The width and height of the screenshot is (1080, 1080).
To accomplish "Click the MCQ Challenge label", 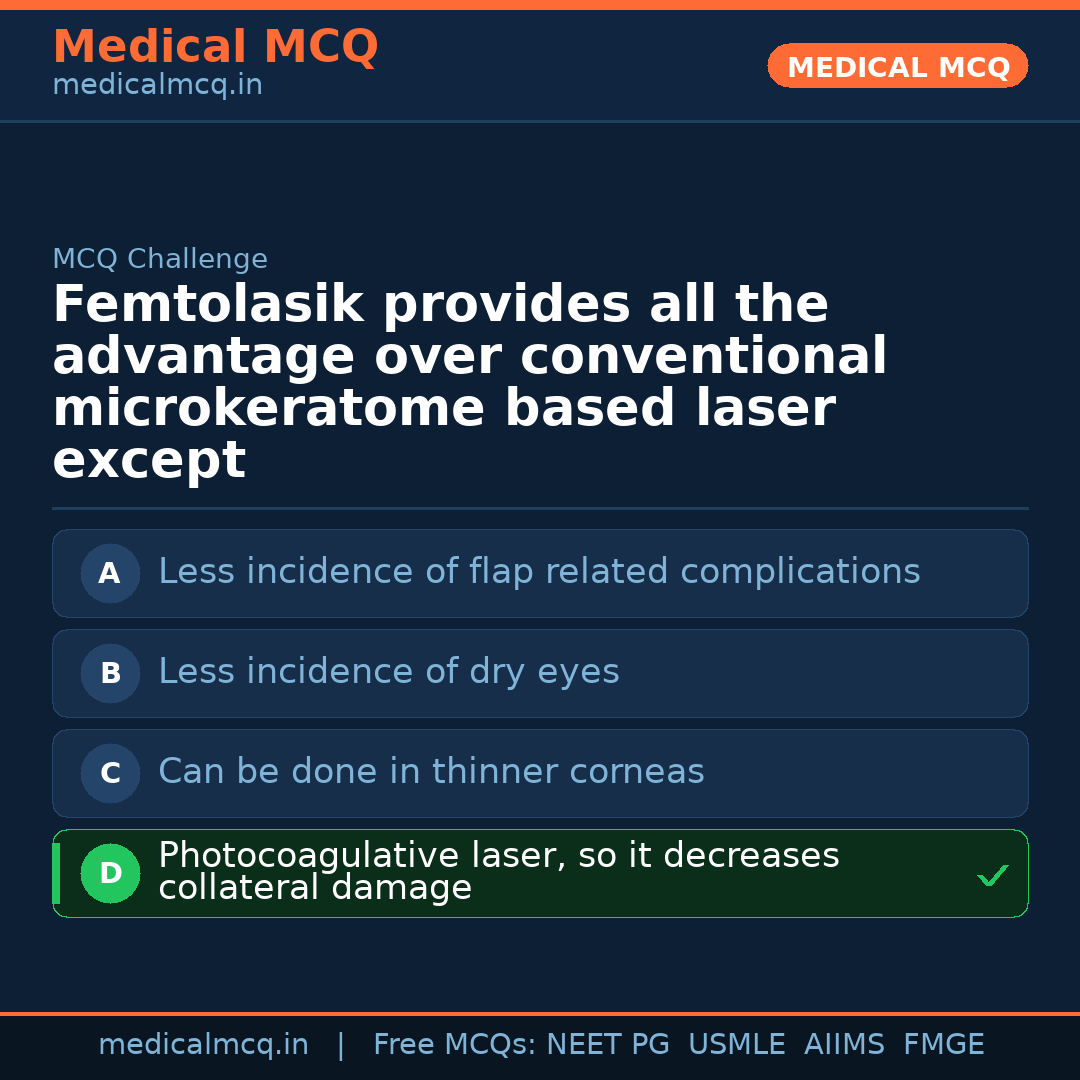I will tap(160, 259).
